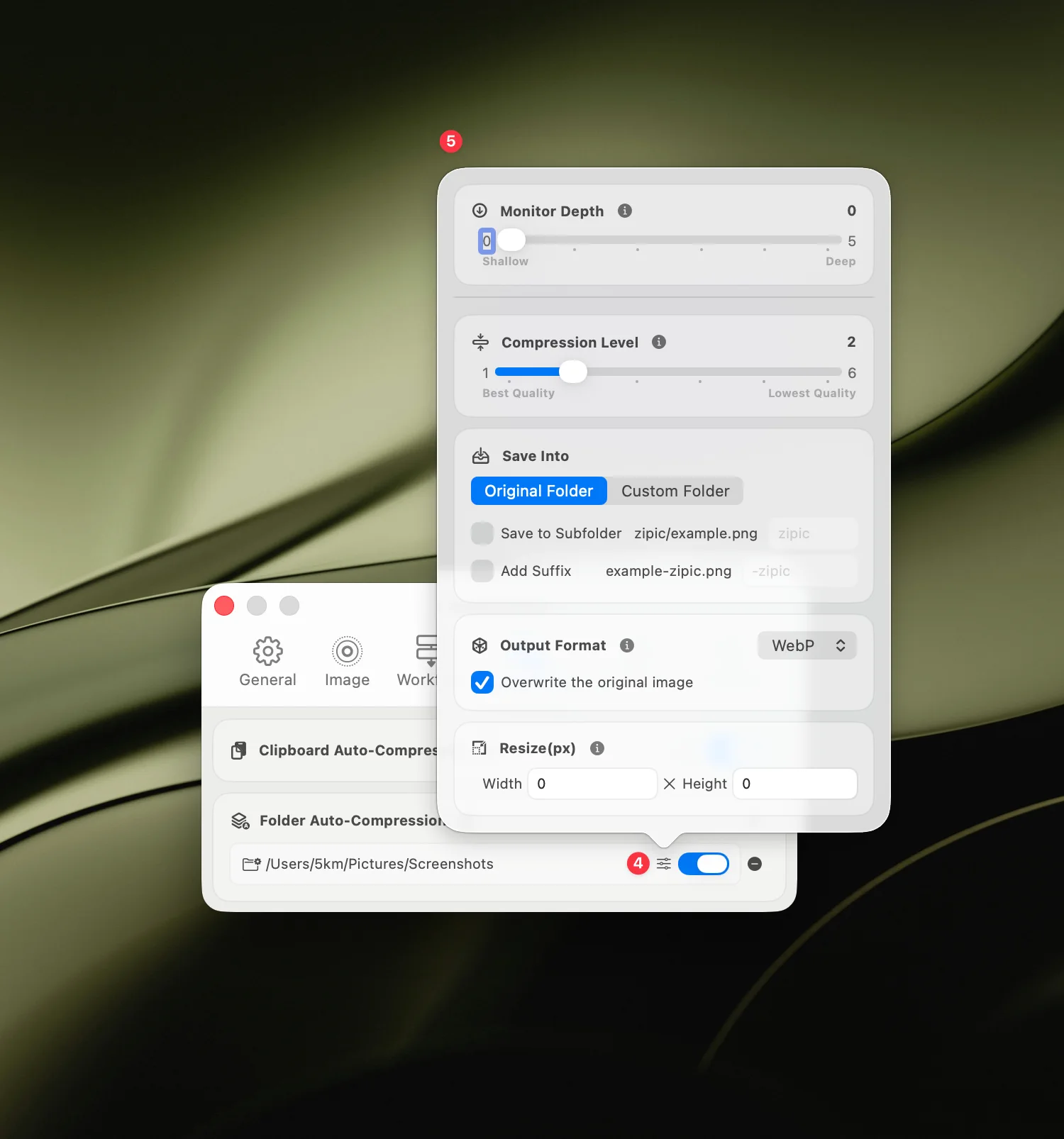1064x1139 pixels.
Task: Click the Compression Level info icon
Action: point(659,342)
